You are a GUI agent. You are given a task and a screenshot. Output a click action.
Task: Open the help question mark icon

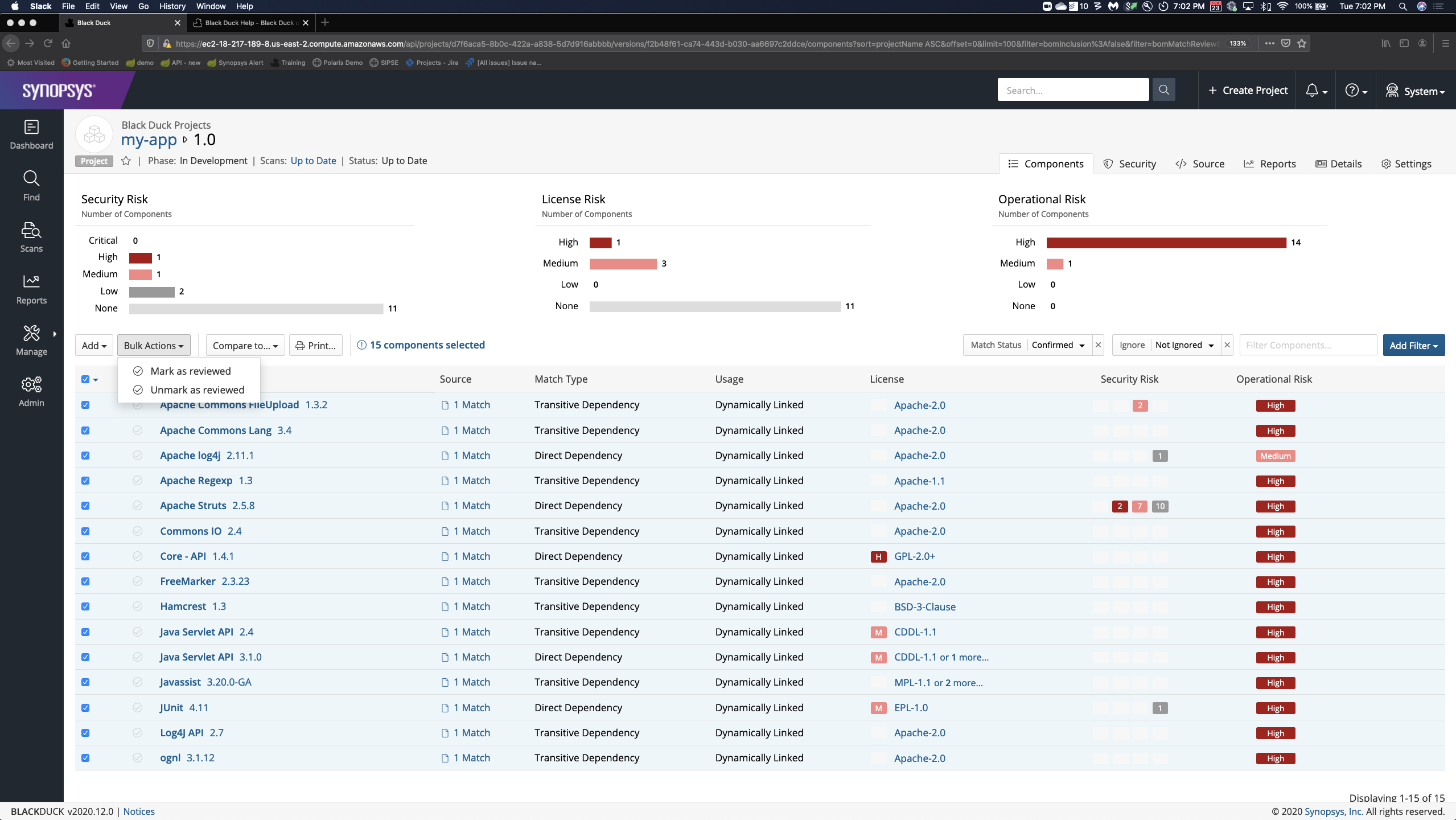click(1352, 91)
